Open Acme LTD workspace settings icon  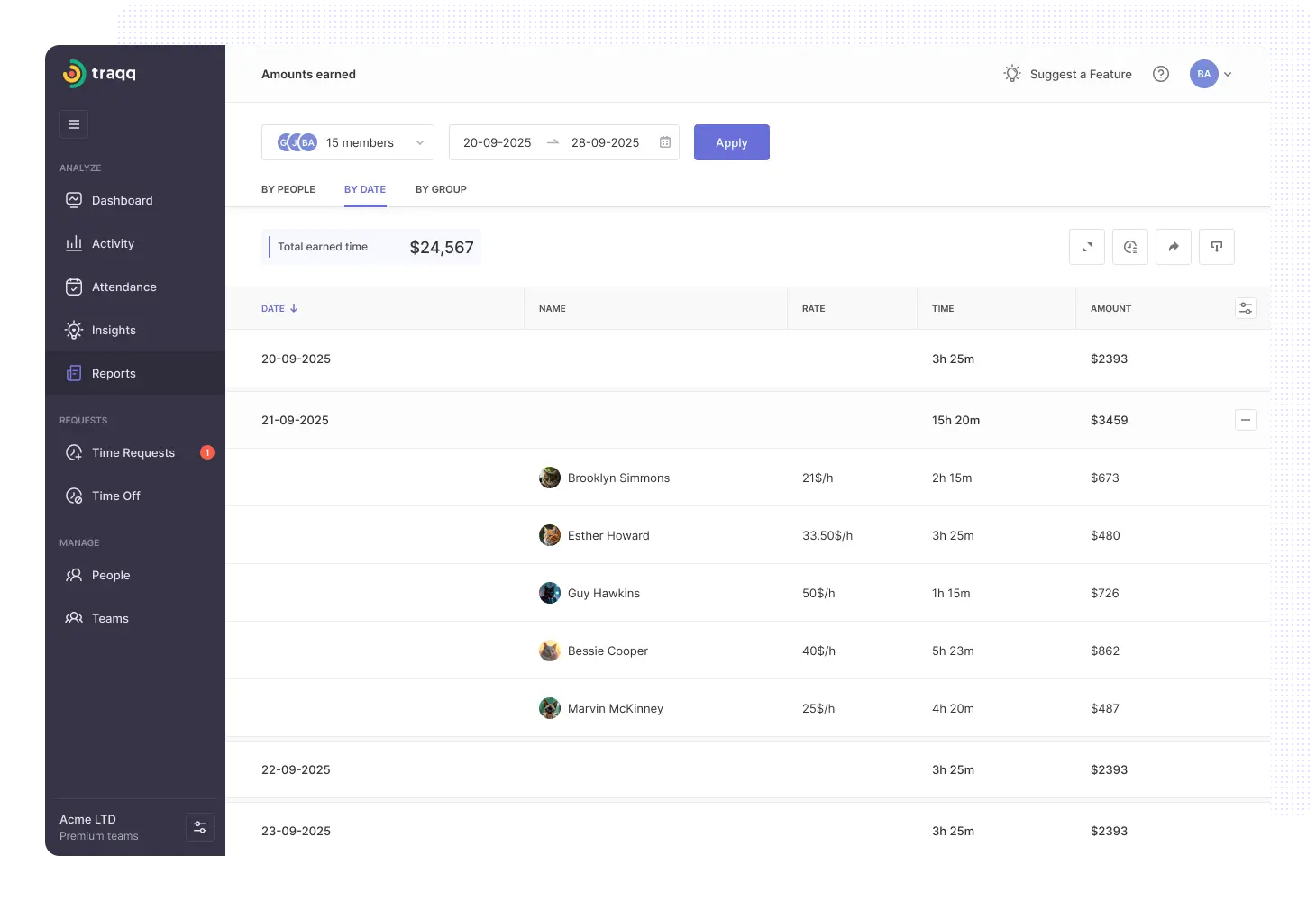tap(200, 827)
